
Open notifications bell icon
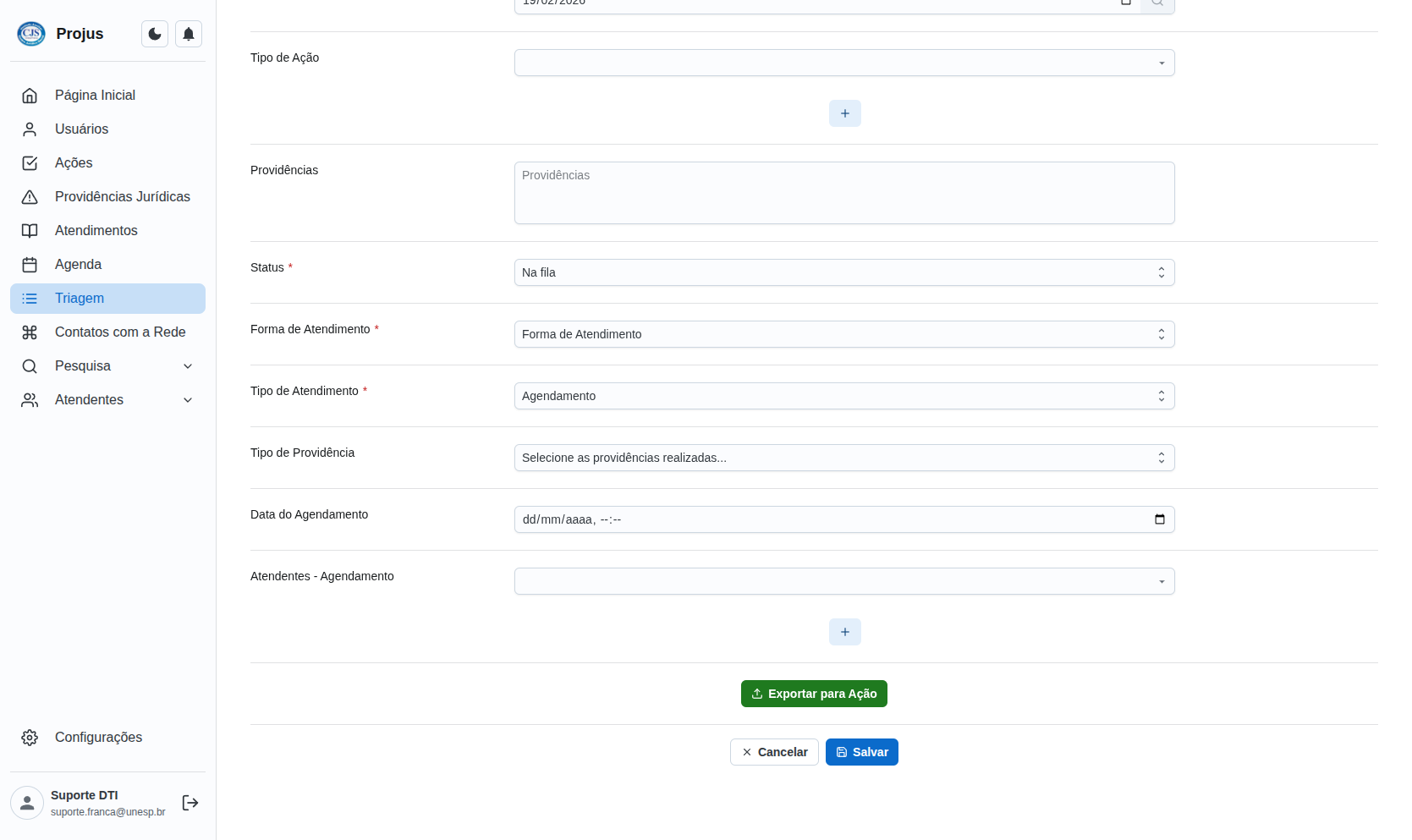pyautogui.click(x=189, y=34)
